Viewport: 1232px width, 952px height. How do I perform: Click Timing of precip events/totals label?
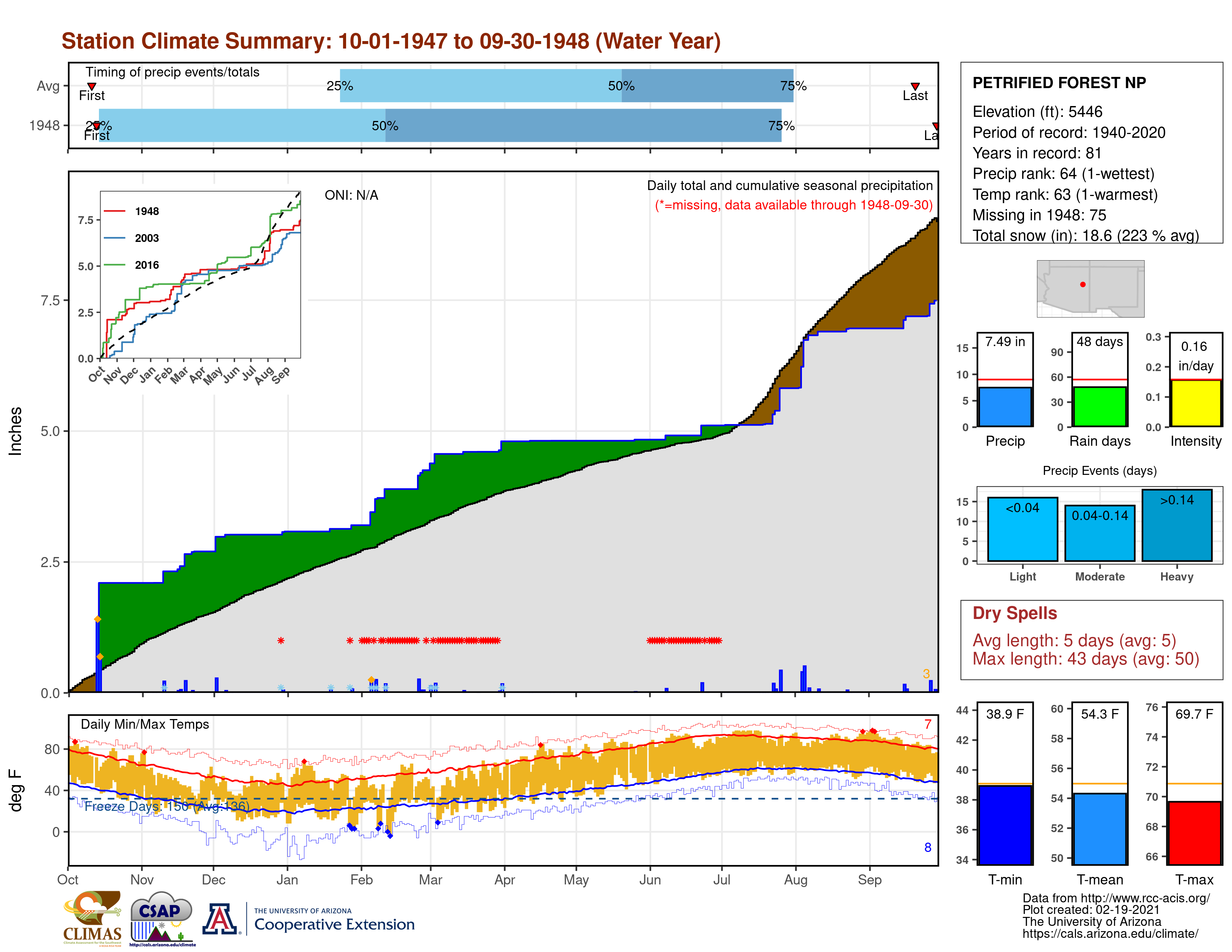tap(172, 72)
